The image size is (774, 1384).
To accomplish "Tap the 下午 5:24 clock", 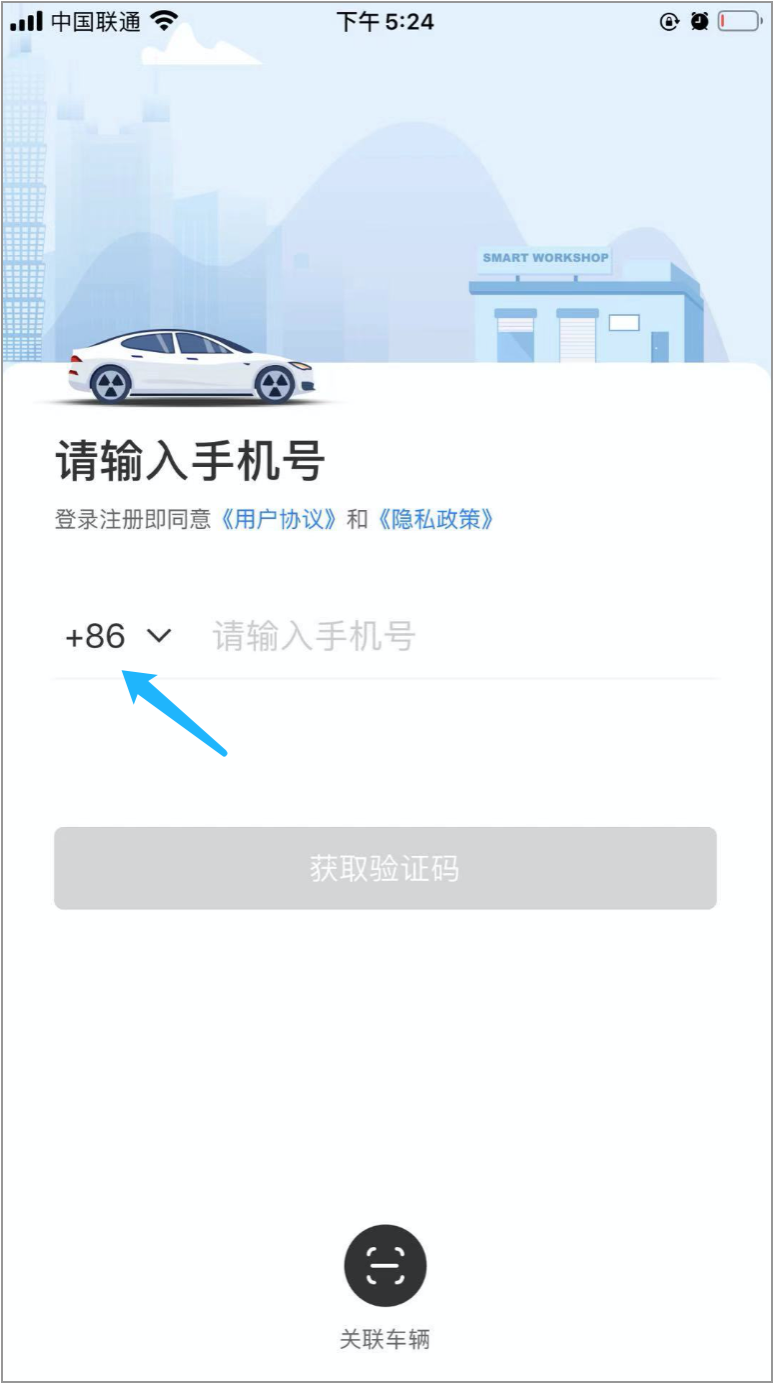I will point(385,21).
